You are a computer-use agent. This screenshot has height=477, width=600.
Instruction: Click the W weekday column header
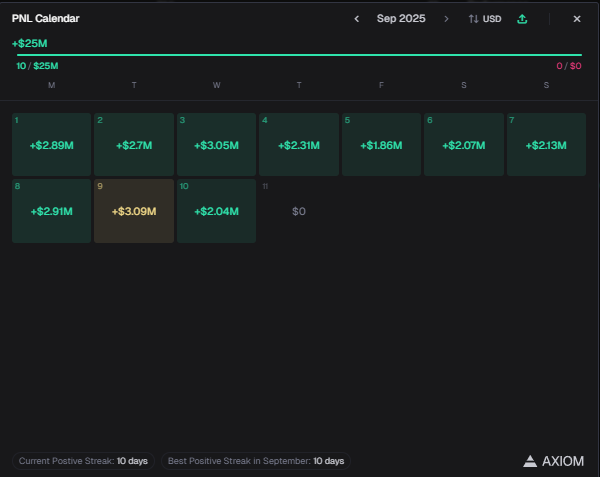point(217,85)
